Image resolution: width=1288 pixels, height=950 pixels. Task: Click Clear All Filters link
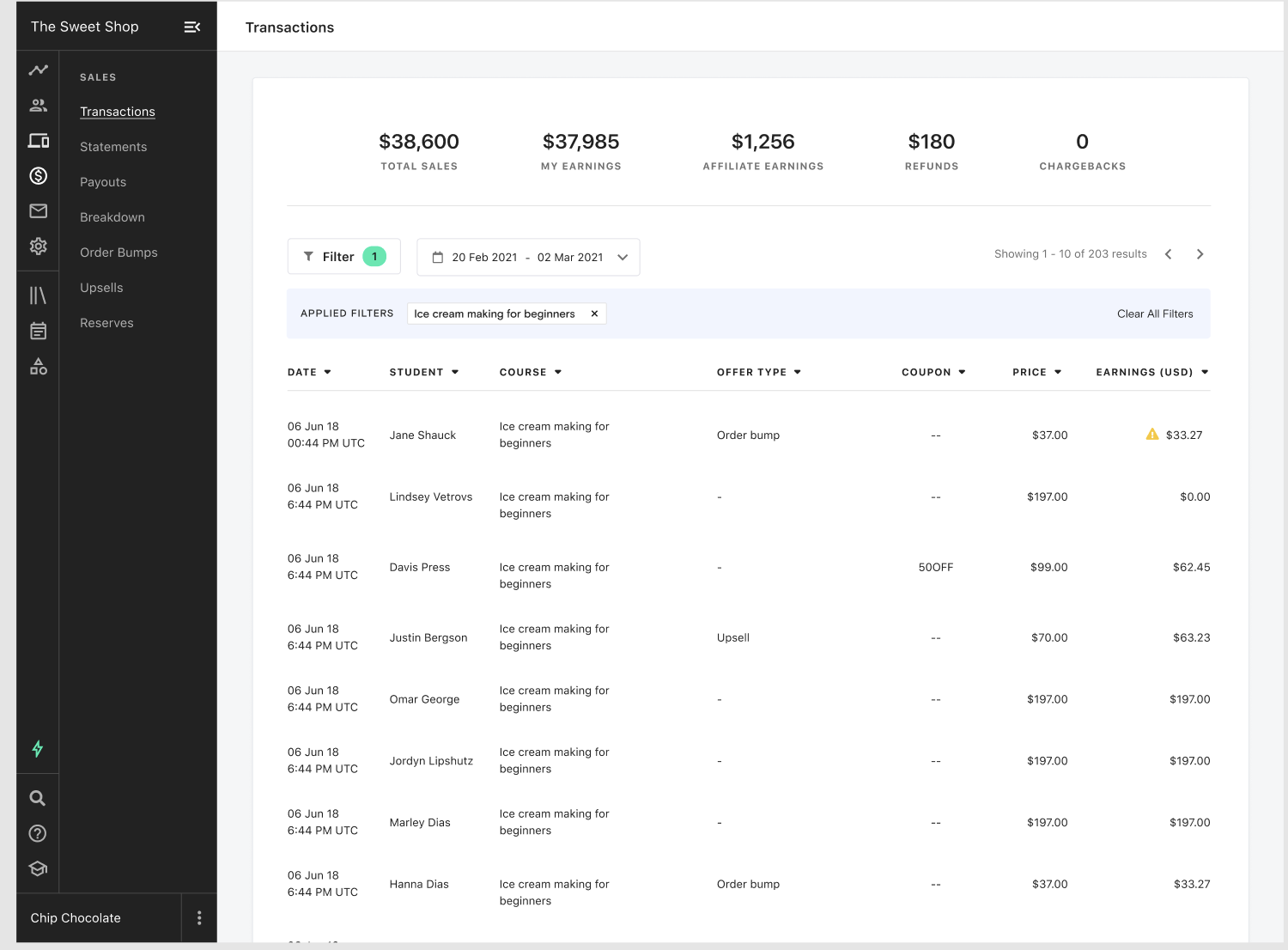pos(1155,314)
